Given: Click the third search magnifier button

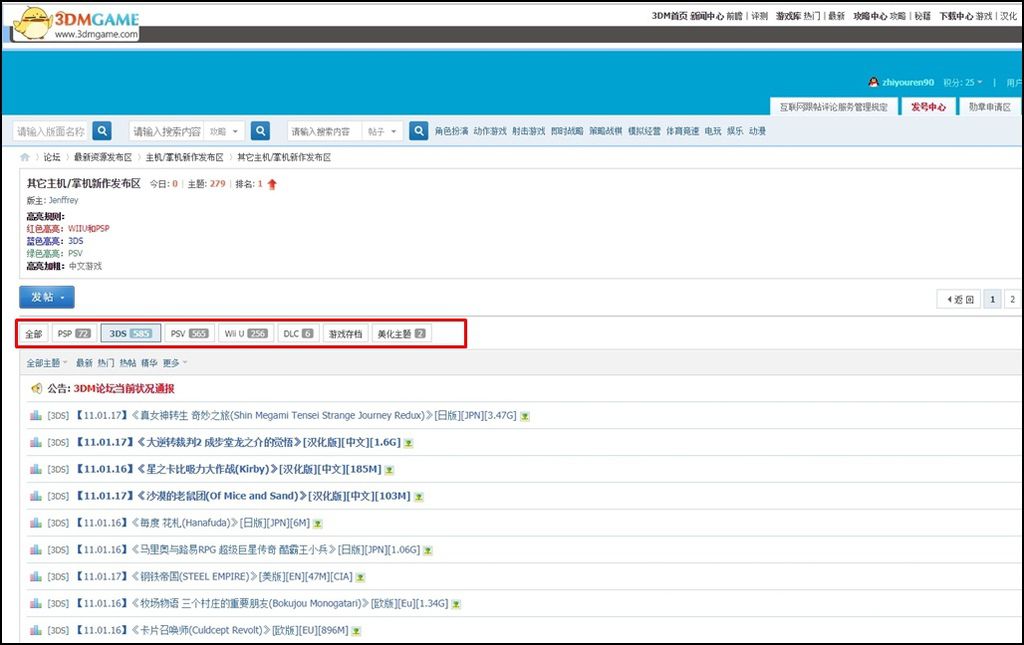Looking at the screenshot, I should point(419,131).
